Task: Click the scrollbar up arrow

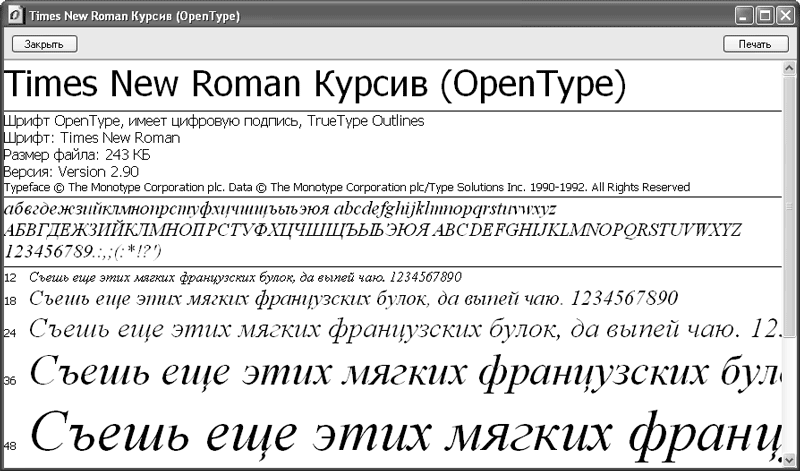Action: click(789, 67)
